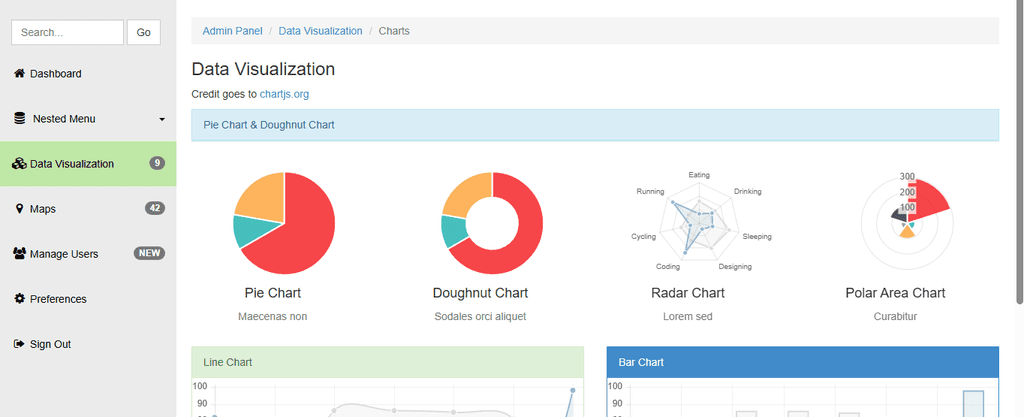Click the Sign Out arrow icon
1024x417 pixels.
(19, 344)
